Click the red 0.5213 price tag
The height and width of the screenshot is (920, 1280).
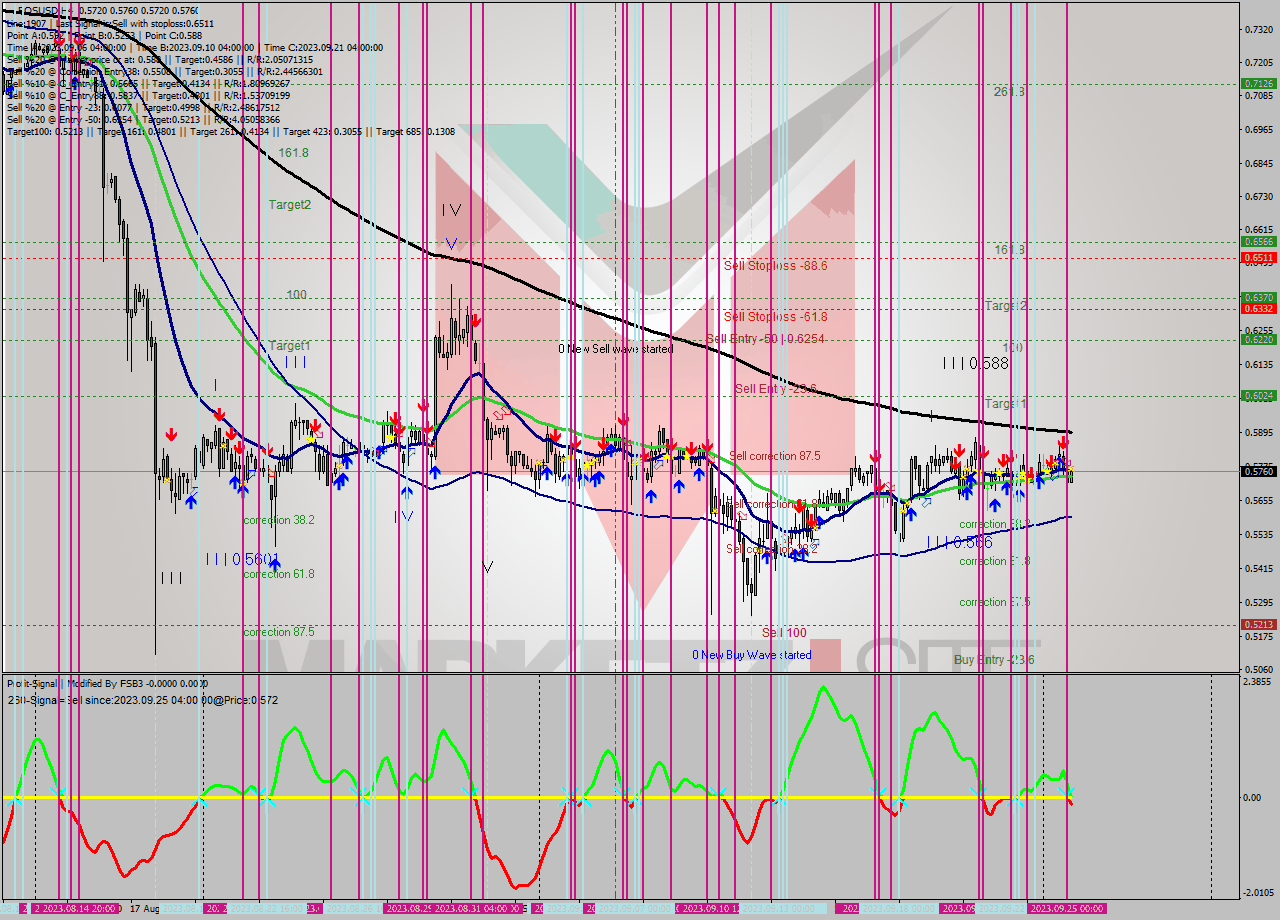pos(1257,624)
